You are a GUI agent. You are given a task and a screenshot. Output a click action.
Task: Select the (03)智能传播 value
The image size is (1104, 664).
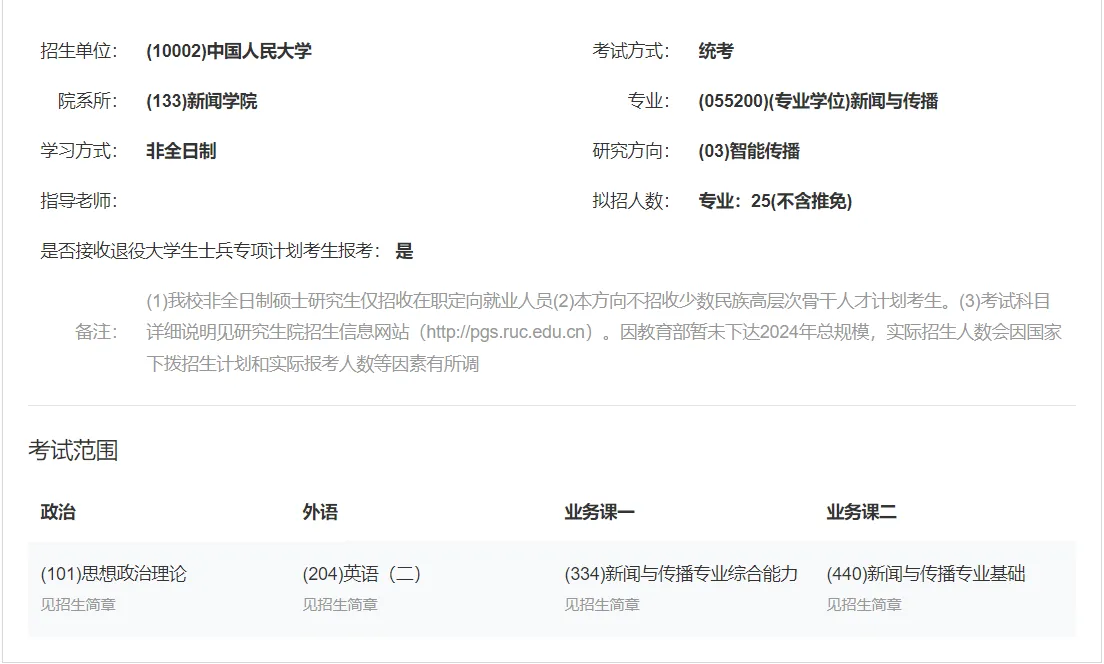tap(749, 151)
